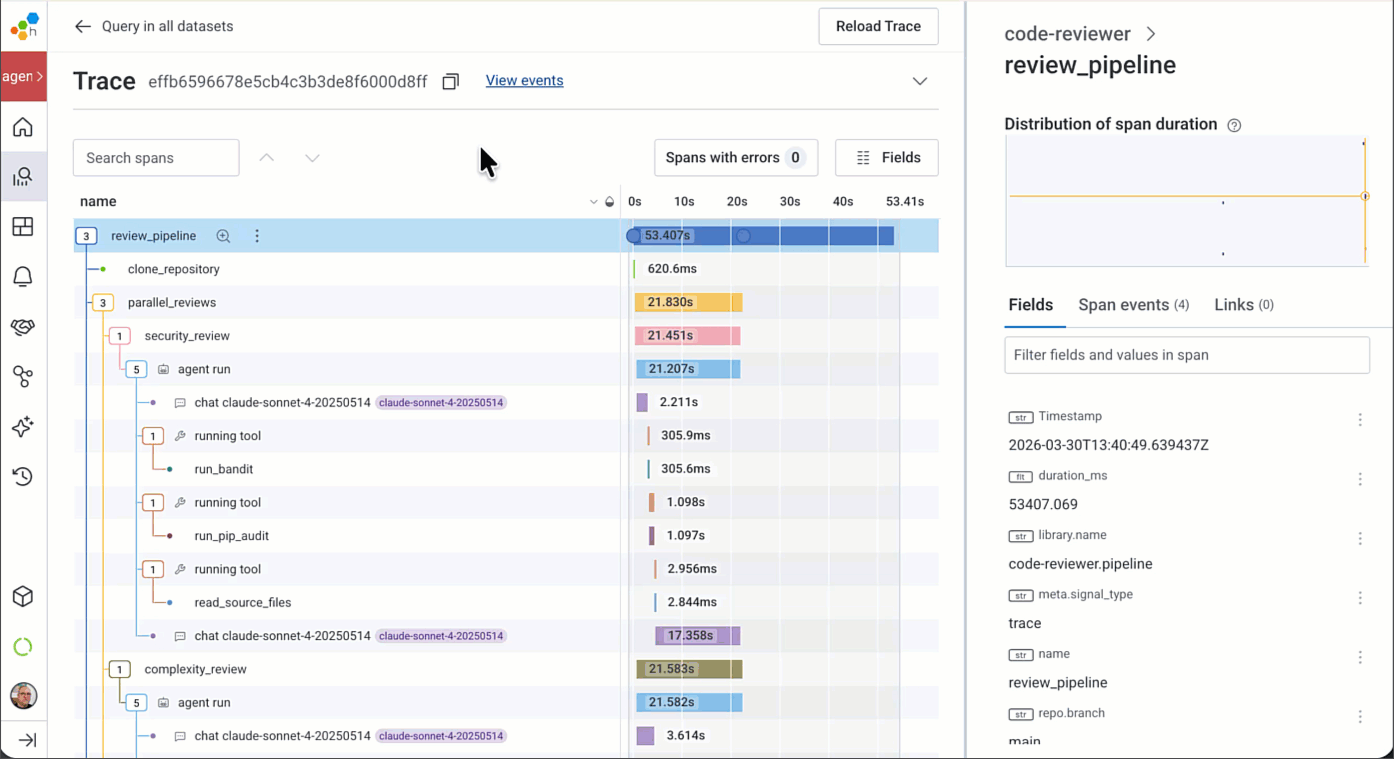This screenshot has width=1394, height=759.
Task: Open the Query icon in sidebar
Action: tap(23, 177)
